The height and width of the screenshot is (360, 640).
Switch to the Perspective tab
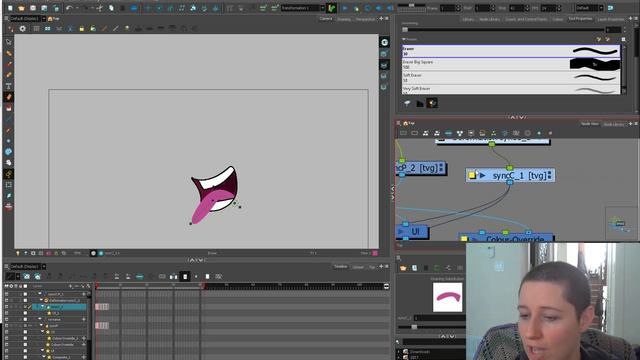click(x=365, y=19)
